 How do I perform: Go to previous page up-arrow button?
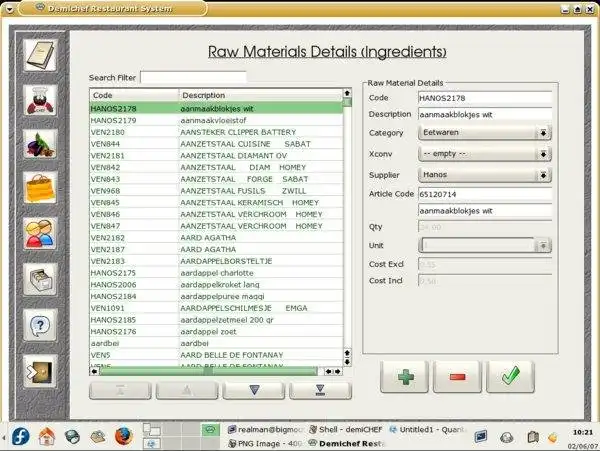187,390
